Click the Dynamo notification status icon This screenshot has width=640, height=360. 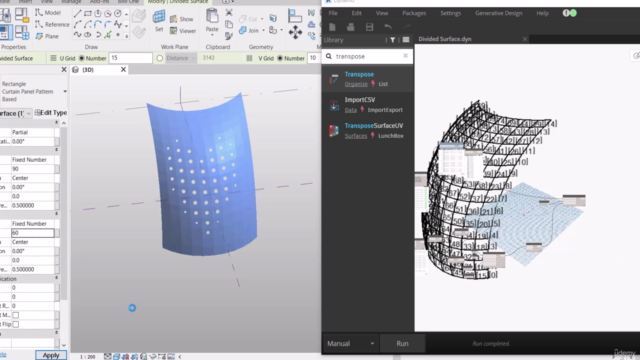point(569,13)
